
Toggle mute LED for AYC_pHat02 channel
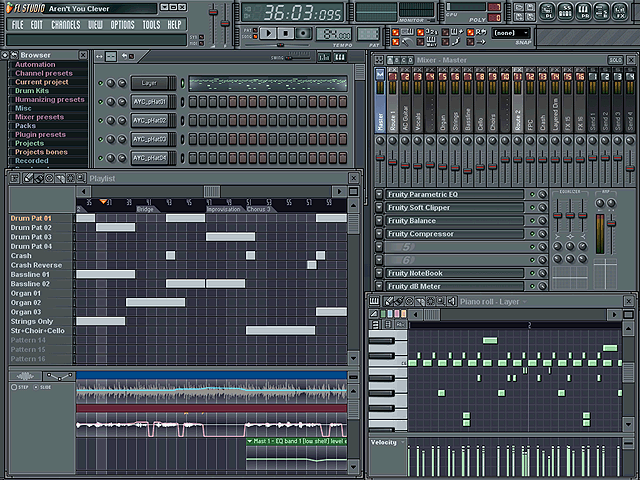[x=100, y=120]
